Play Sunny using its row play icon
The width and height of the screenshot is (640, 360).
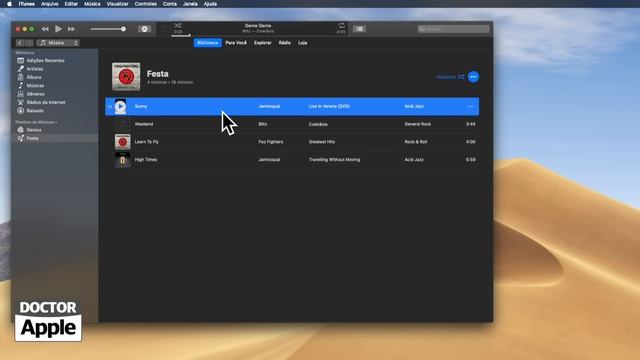pos(120,107)
